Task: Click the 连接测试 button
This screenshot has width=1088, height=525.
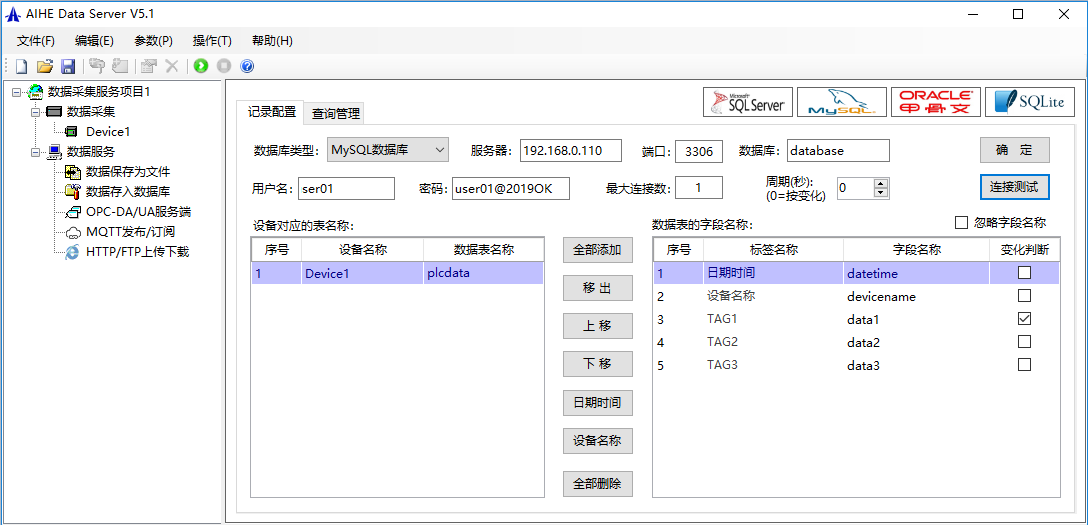Action: pos(1014,187)
